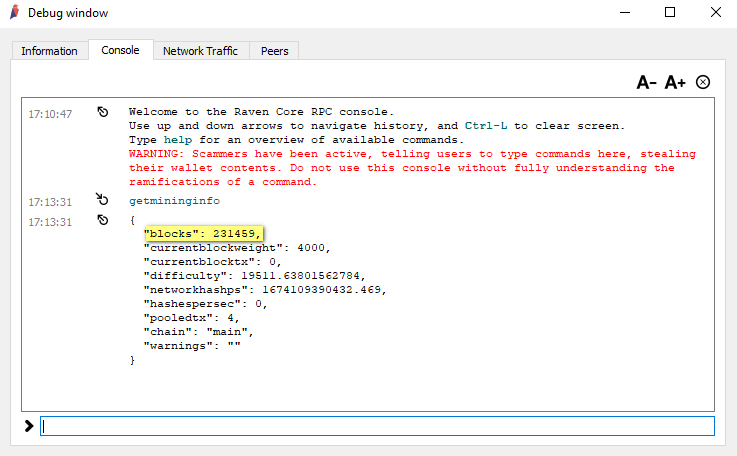Click the reply icon beside the JSON opening brace
Image resolution: width=737 pixels, height=456 pixels.
pyautogui.click(x=102, y=219)
